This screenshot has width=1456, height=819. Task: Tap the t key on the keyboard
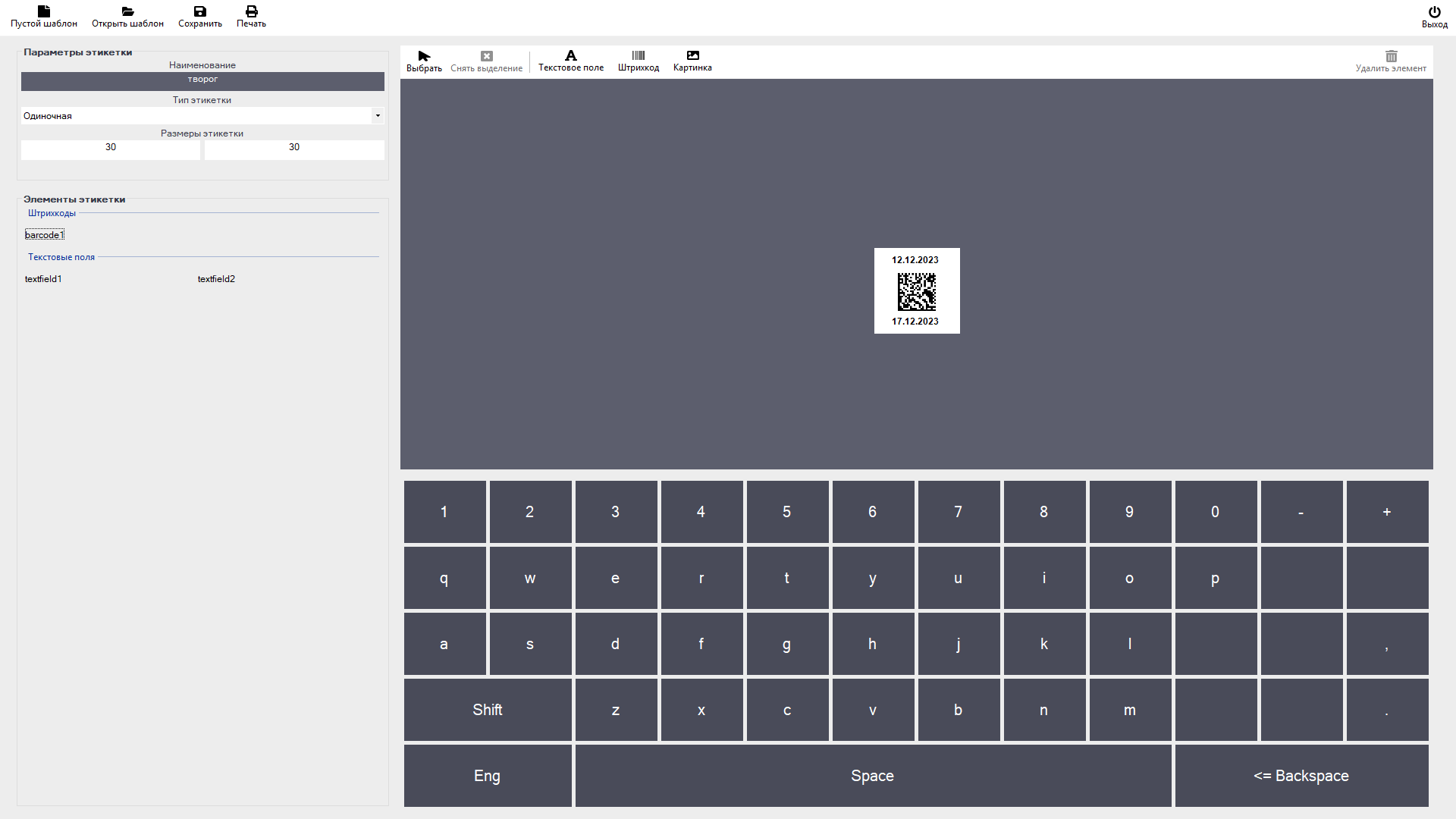point(788,578)
